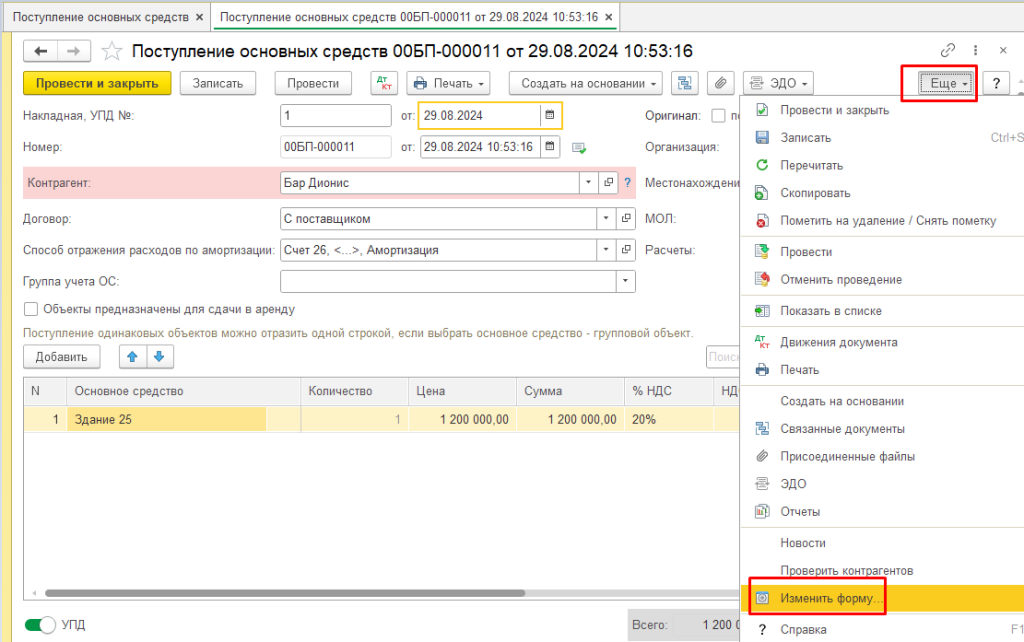
Task: Copy link to document icon
Action: (947, 50)
